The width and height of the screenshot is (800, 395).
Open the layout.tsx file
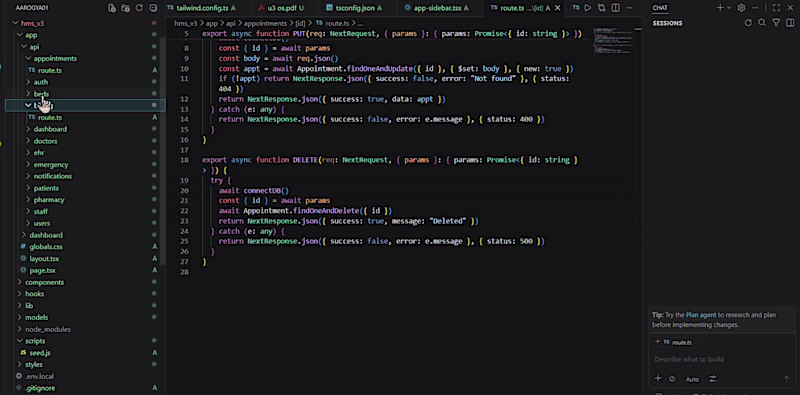click(85, 258)
